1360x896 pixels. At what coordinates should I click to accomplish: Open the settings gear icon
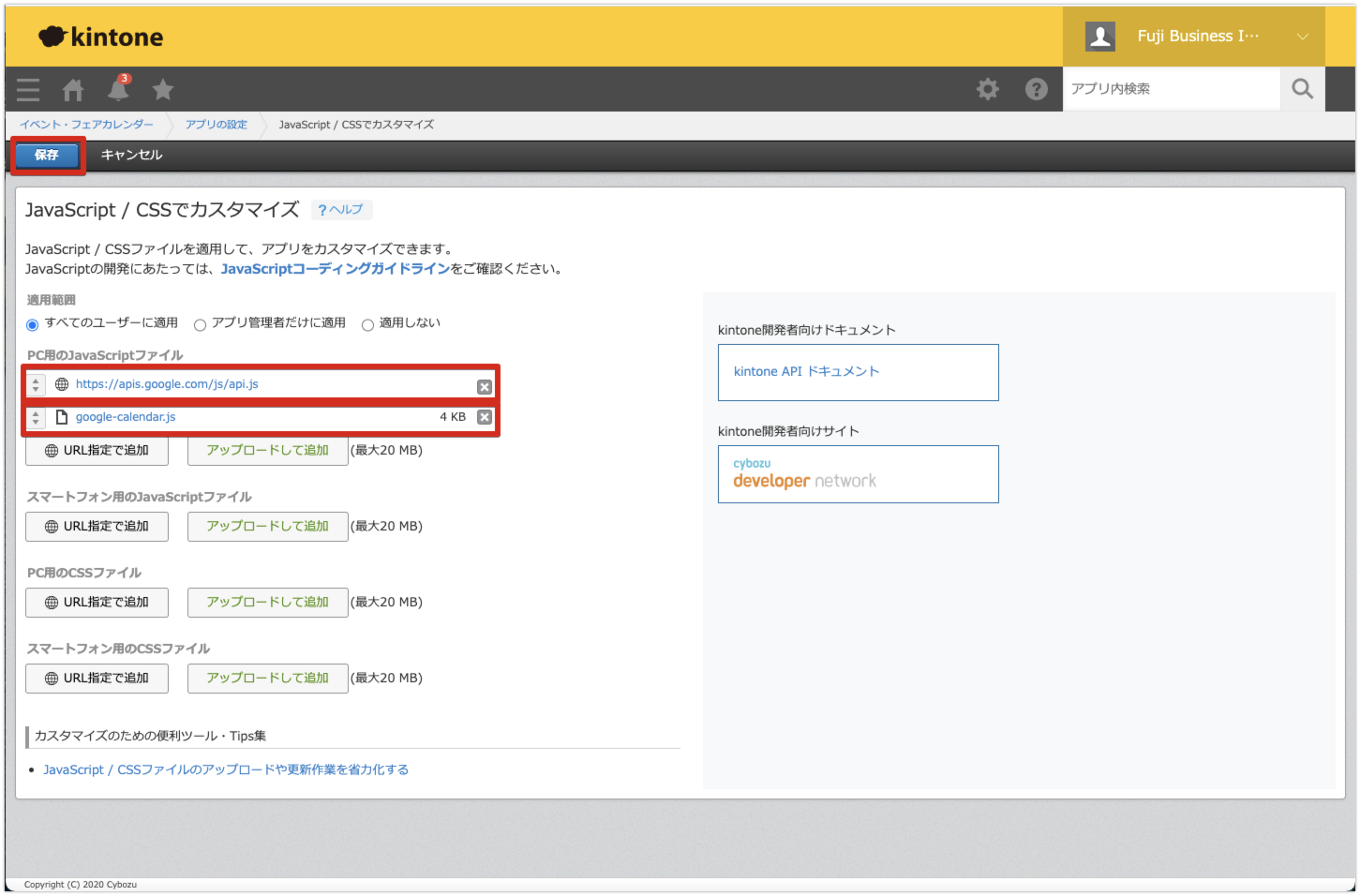coord(988,89)
